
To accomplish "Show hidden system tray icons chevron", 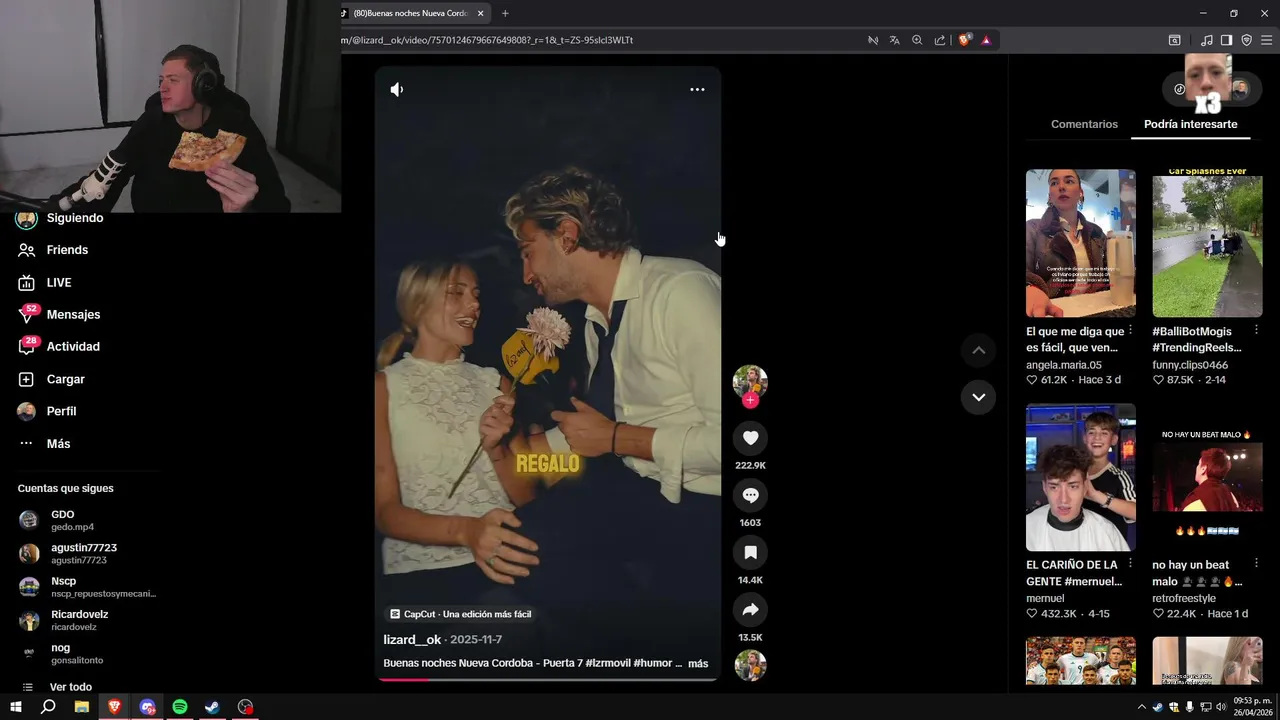I will 1141,707.
